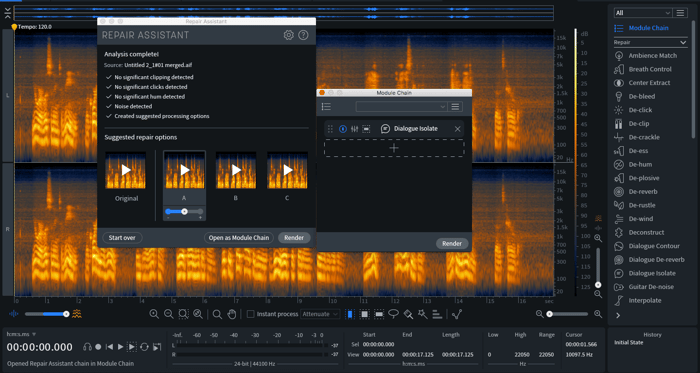Click the zoom out magnifier in the bottom toolbar
Image resolution: width=700 pixels, height=373 pixels.
(169, 314)
